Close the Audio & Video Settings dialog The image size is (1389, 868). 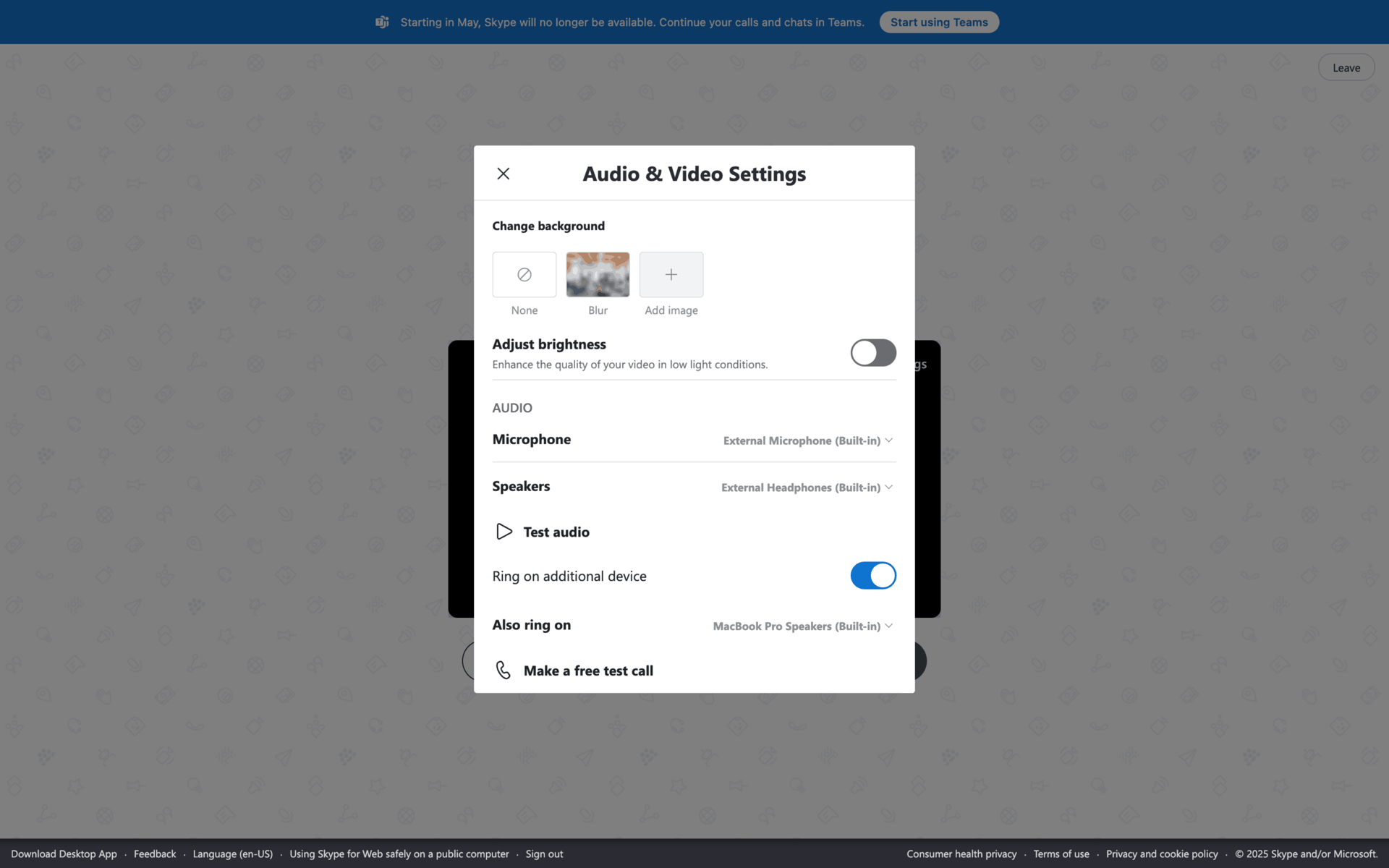(503, 174)
